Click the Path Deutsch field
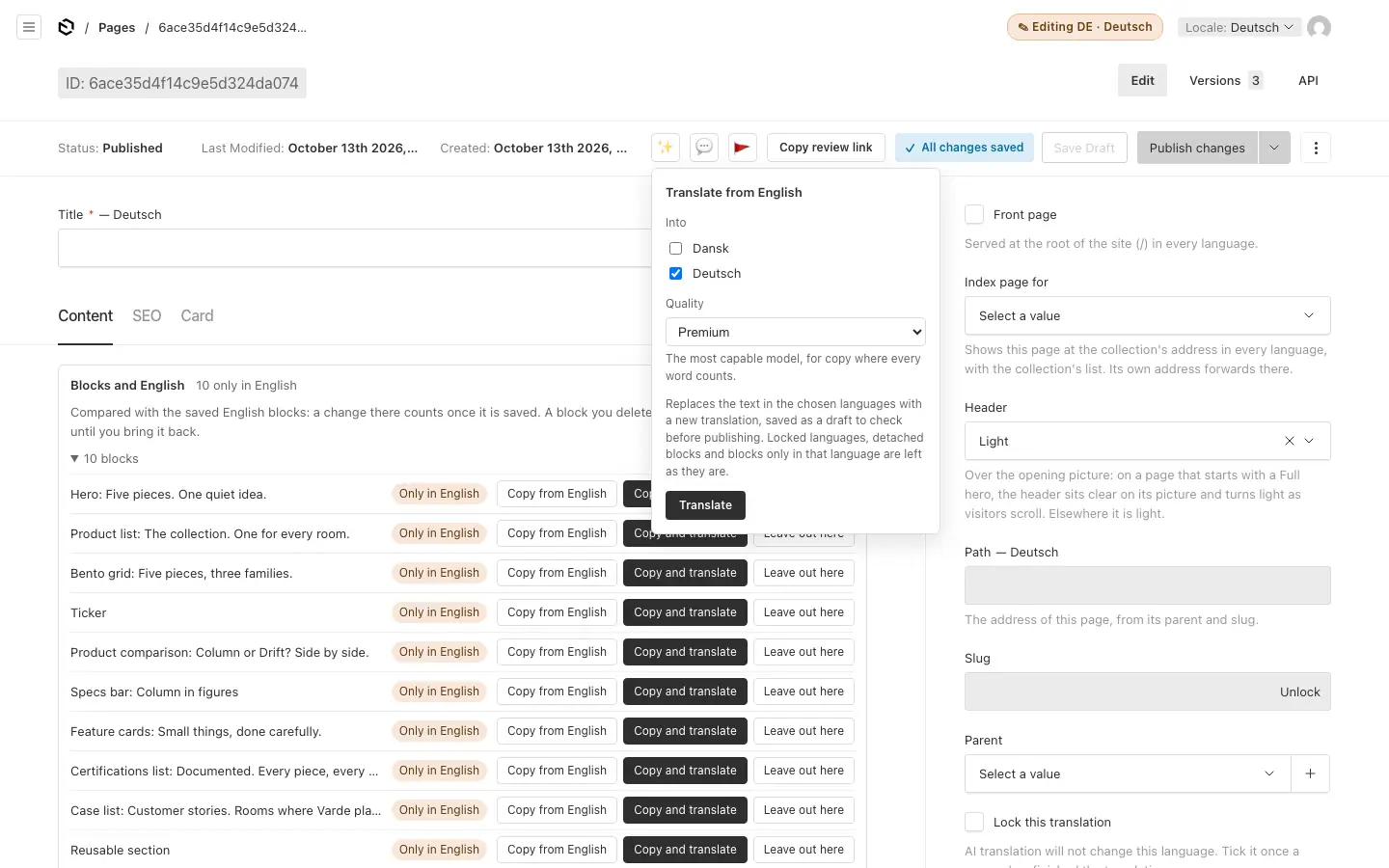This screenshot has height=868, width=1389. pyautogui.click(x=1148, y=585)
